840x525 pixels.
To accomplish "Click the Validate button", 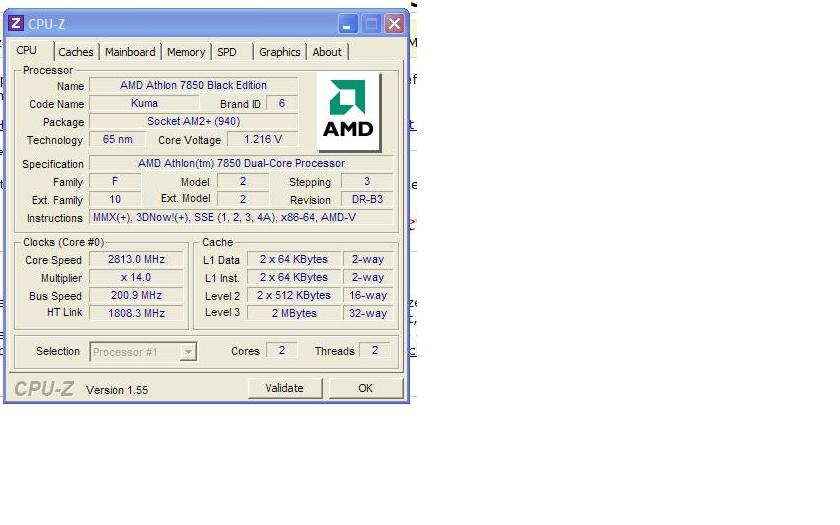I will click(x=284, y=388).
